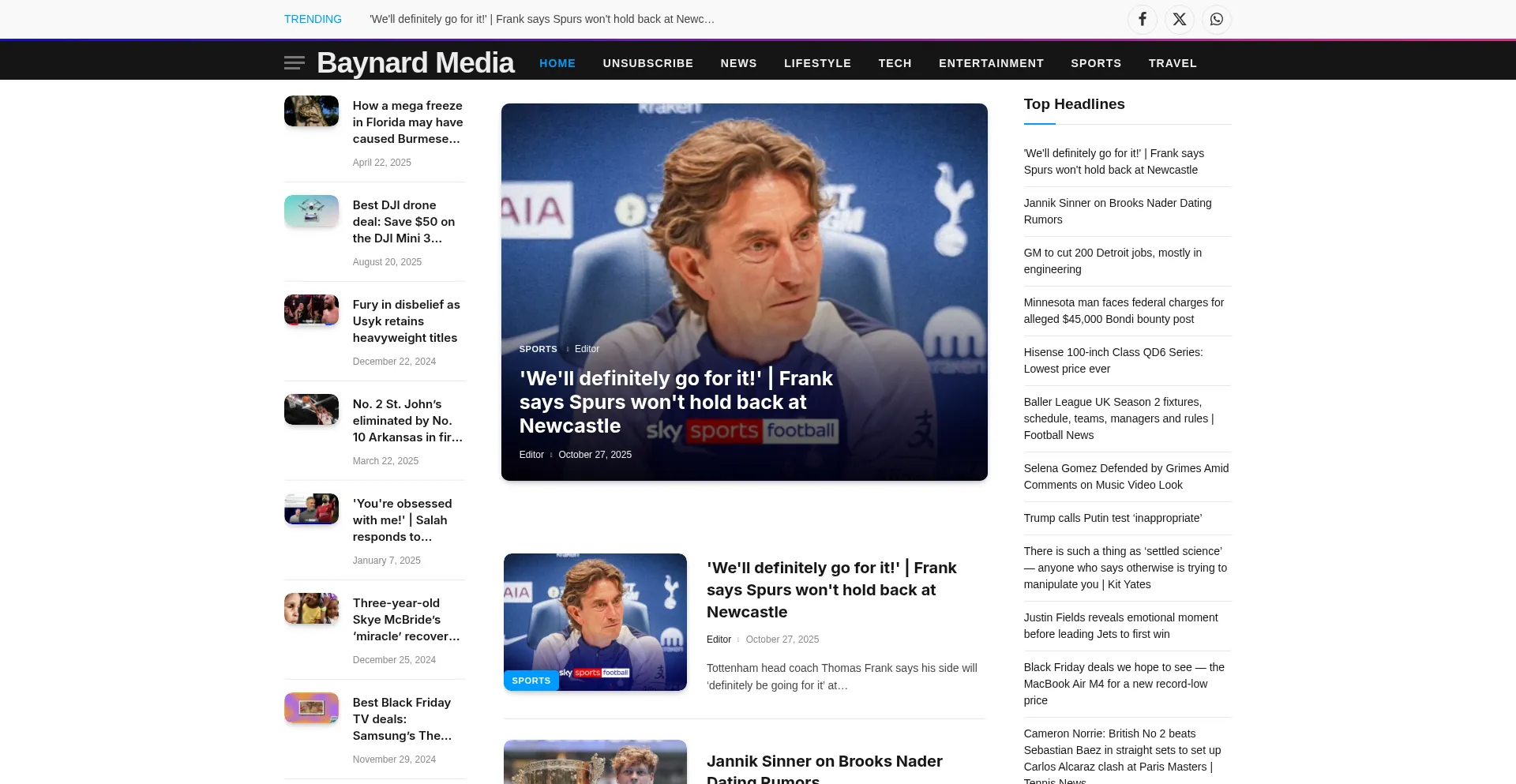Screen dimensions: 1516x784
Task: Open the Tech navigation item
Action: coord(895,63)
